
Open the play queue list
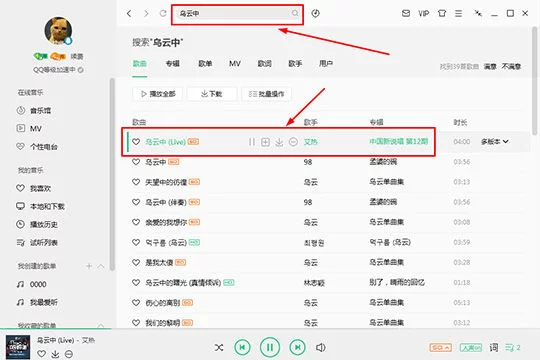[x=513, y=348]
